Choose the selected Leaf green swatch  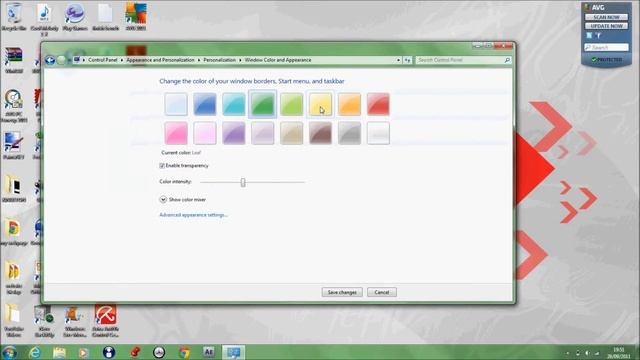click(x=262, y=104)
